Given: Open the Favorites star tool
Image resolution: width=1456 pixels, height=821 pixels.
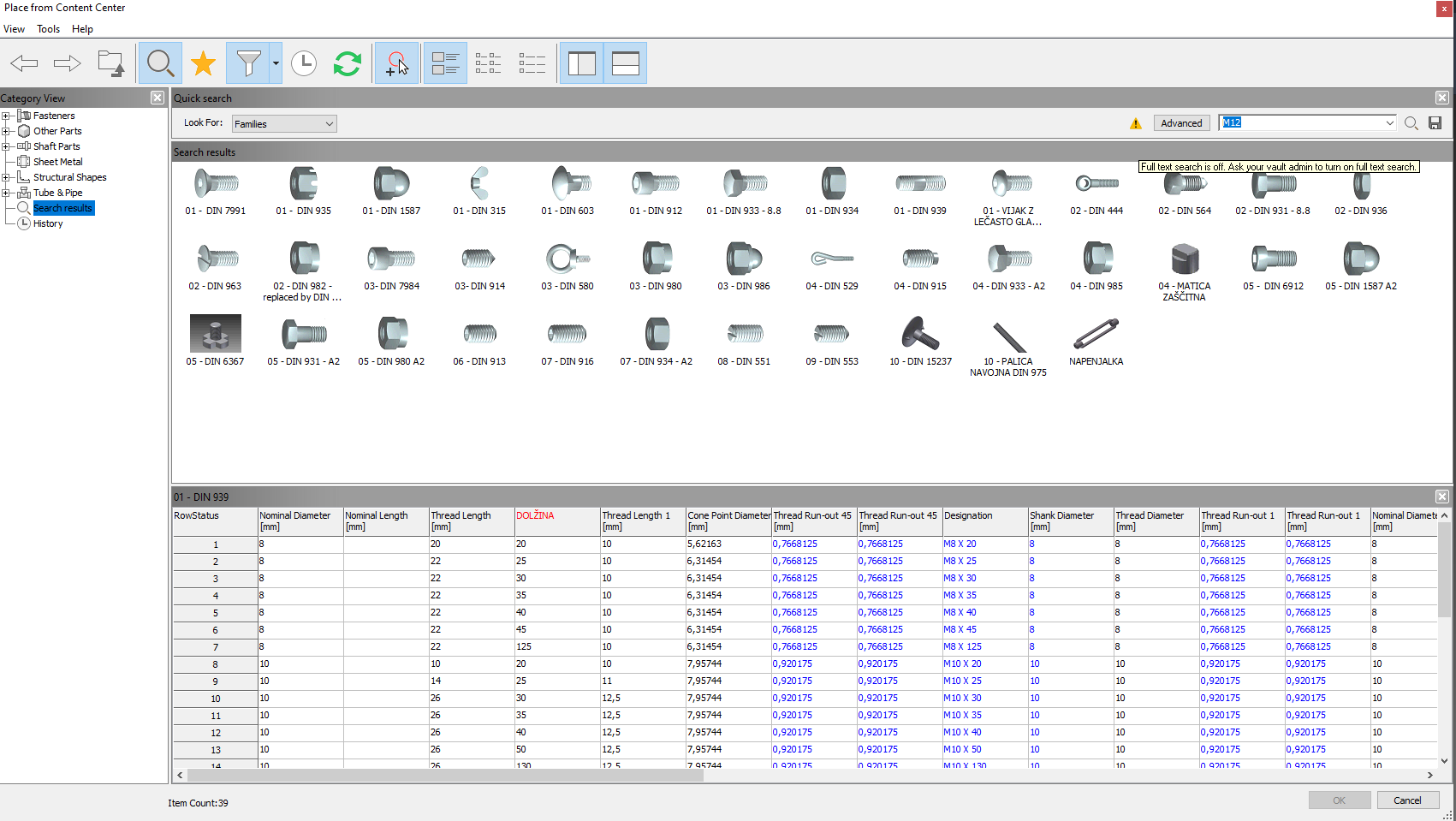Looking at the screenshot, I should (203, 62).
